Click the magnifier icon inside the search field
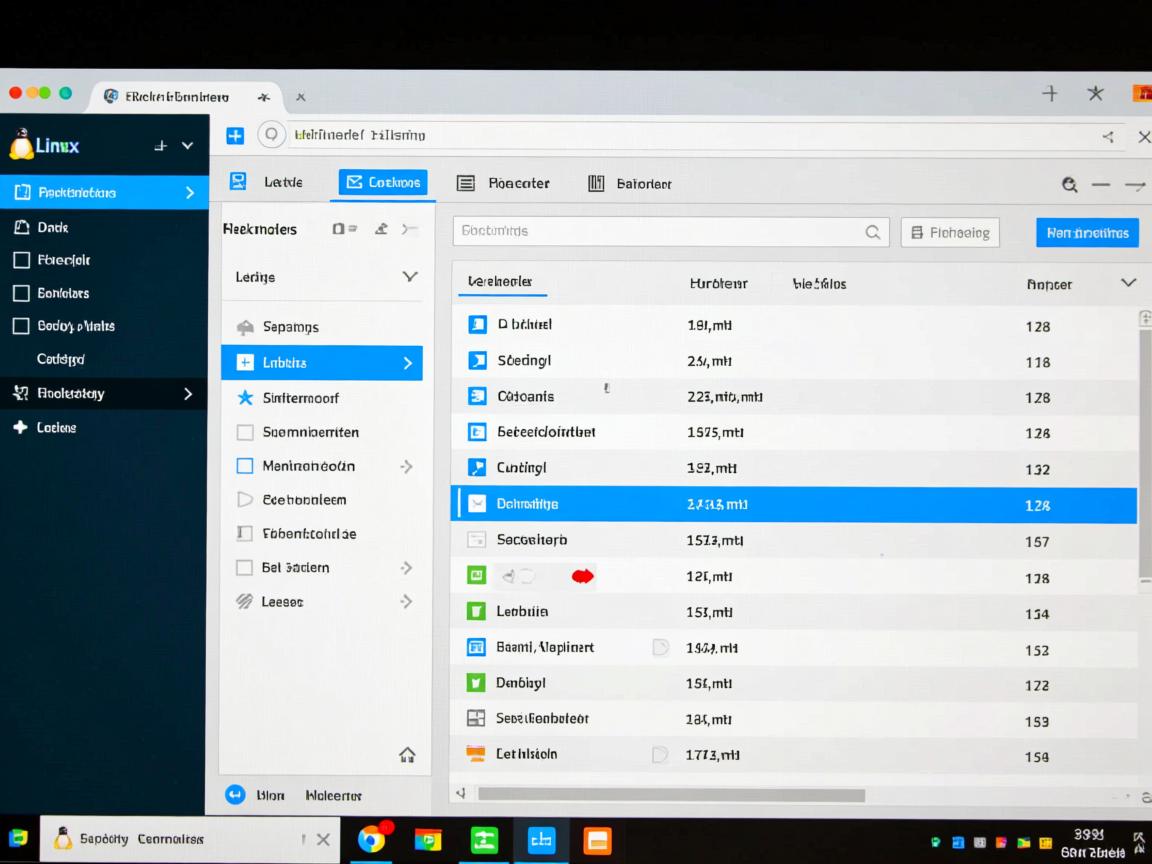This screenshot has height=864, width=1152. pos(872,232)
